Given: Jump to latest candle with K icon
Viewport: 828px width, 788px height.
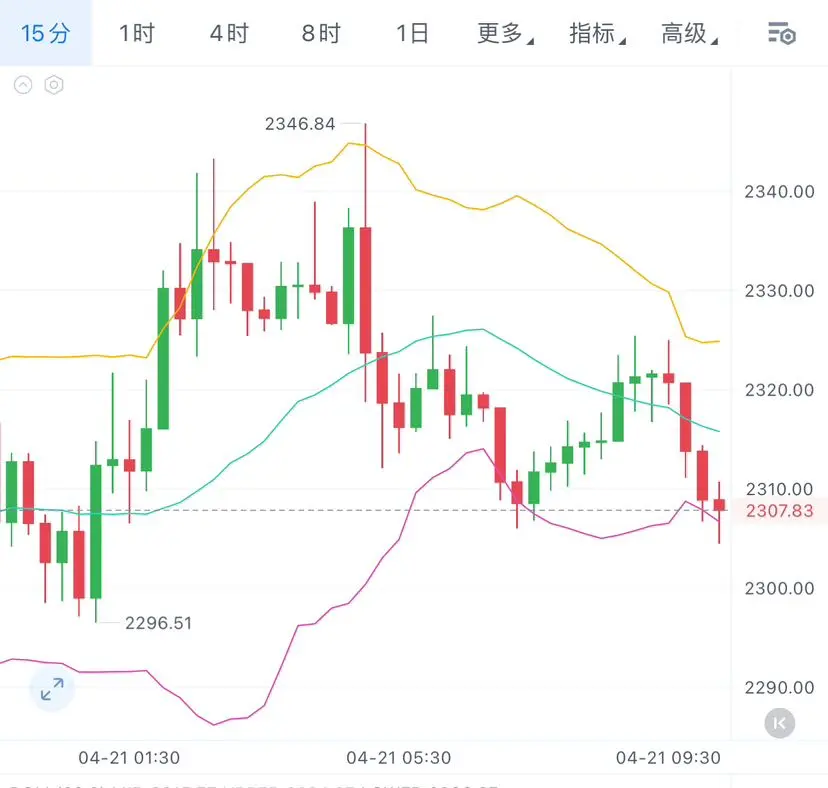Looking at the screenshot, I should click(x=780, y=722).
